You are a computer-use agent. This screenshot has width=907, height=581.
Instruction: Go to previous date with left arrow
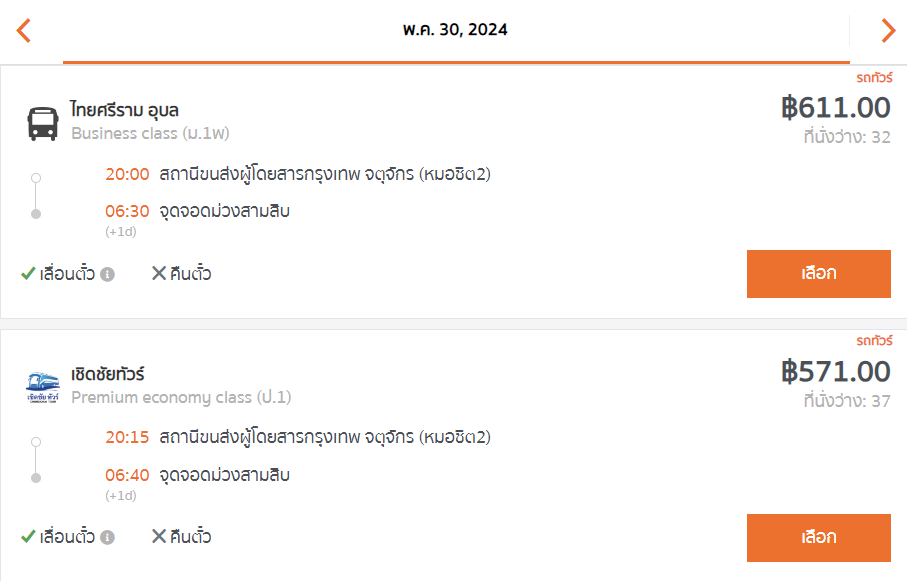tap(24, 31)
